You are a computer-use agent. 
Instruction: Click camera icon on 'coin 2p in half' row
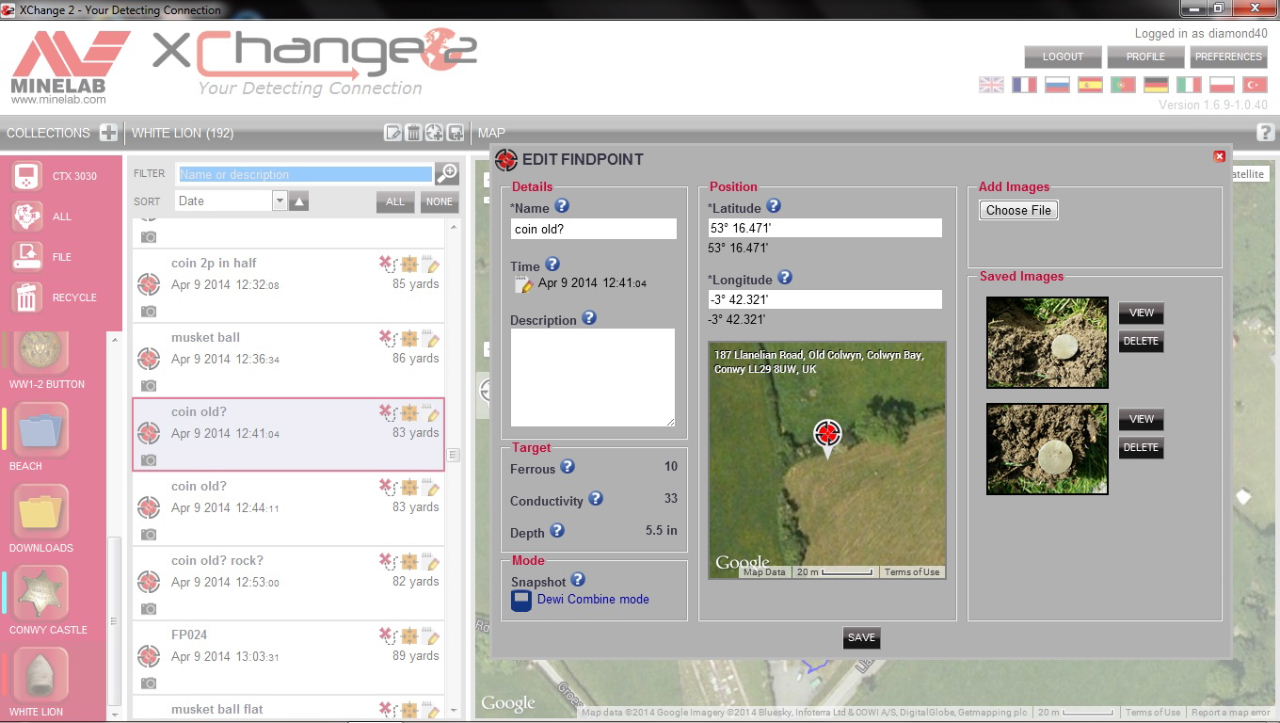click(x=148, y=311)
